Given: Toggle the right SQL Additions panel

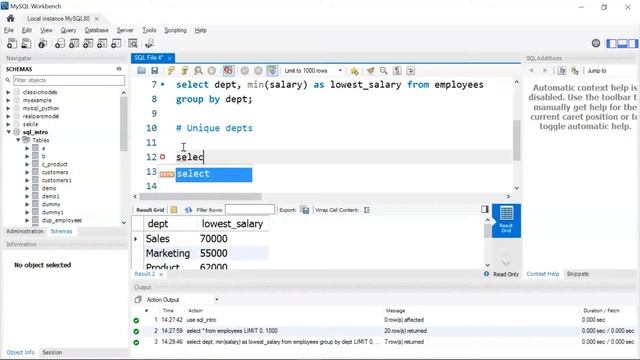Looking at the screenshot, I should click(x=633, y=43).
